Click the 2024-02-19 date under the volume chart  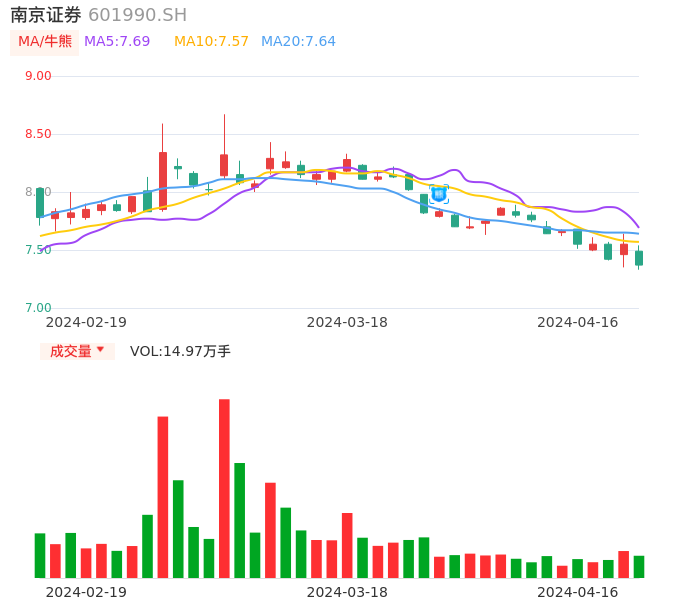[x=86, y=592]
